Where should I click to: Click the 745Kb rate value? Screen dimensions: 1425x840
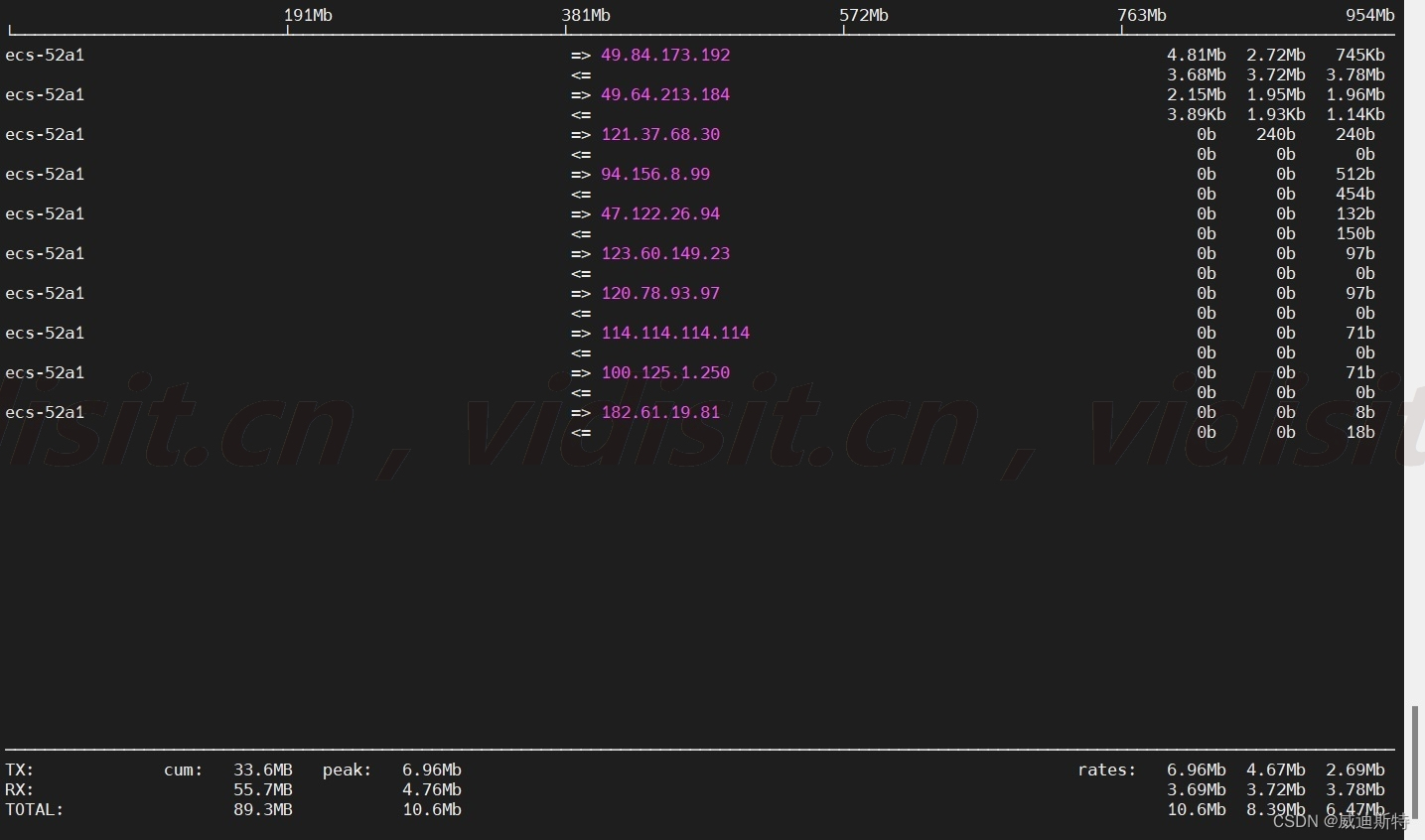point(1360,55)
